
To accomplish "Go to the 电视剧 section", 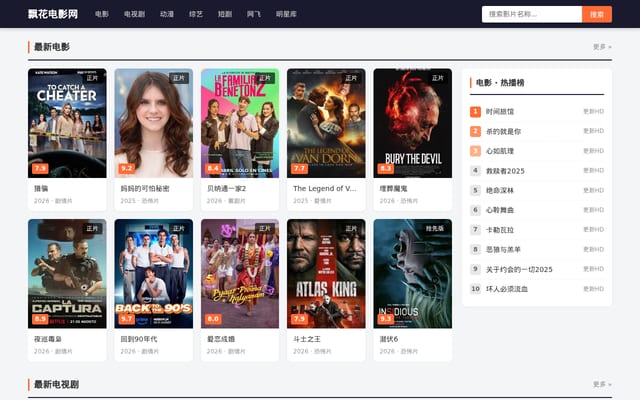I will [134, 14].
